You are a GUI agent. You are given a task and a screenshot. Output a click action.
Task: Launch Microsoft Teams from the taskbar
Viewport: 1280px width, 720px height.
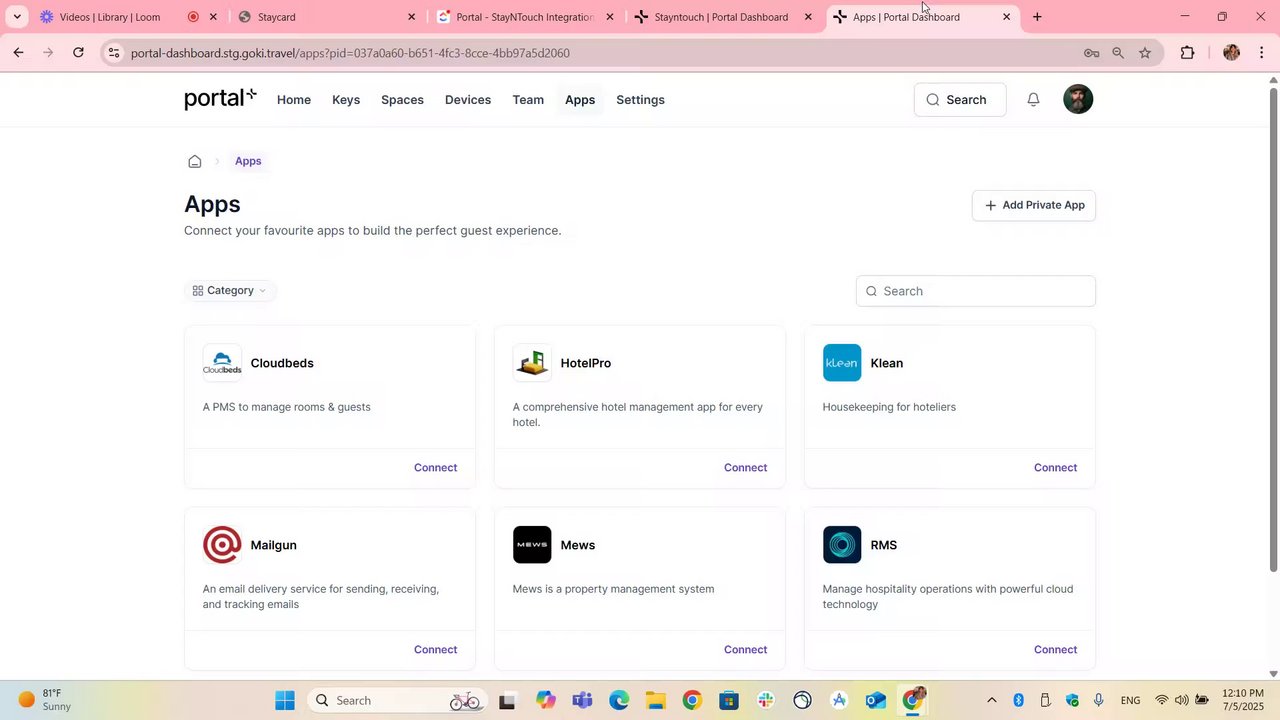[582, 700]
